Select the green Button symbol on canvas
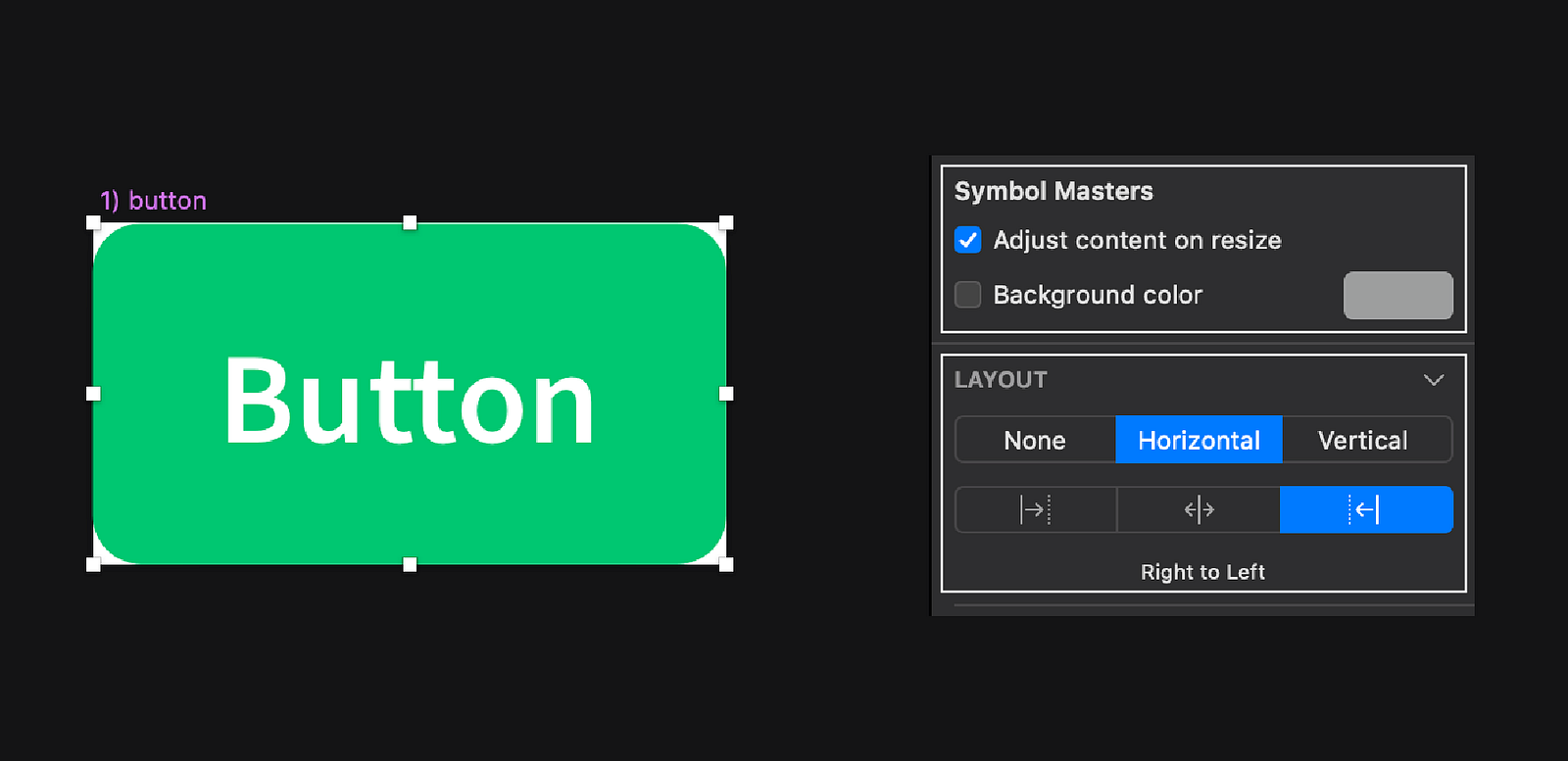 [x=410, y=394]
